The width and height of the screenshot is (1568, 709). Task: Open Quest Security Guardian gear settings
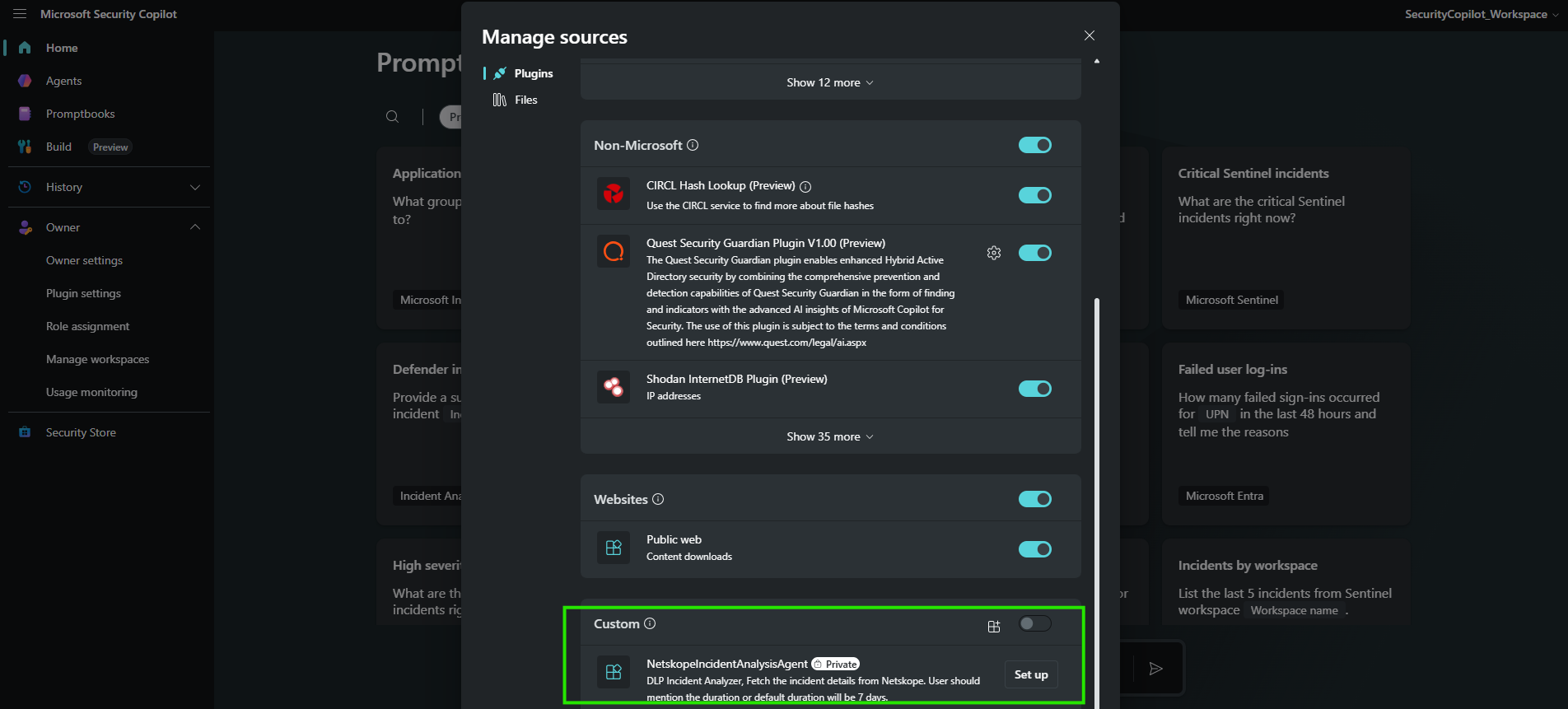(x=994, y=253)
